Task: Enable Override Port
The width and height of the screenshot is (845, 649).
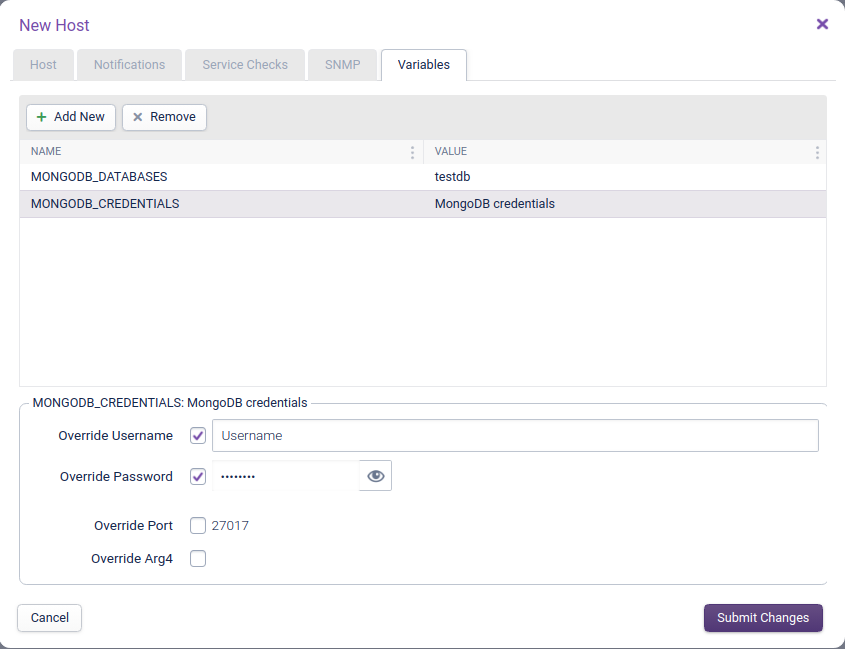Action: pos(197,525)
